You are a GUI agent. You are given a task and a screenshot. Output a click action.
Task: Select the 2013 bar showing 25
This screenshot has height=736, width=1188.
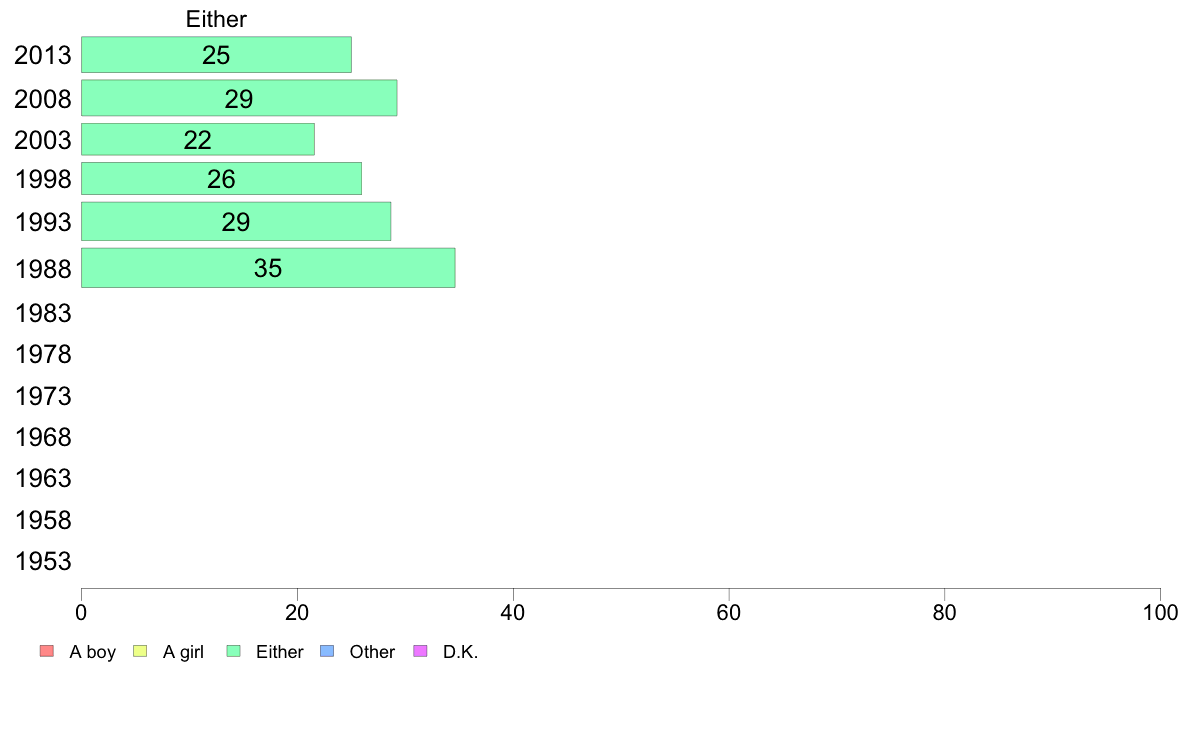[216, 55]
